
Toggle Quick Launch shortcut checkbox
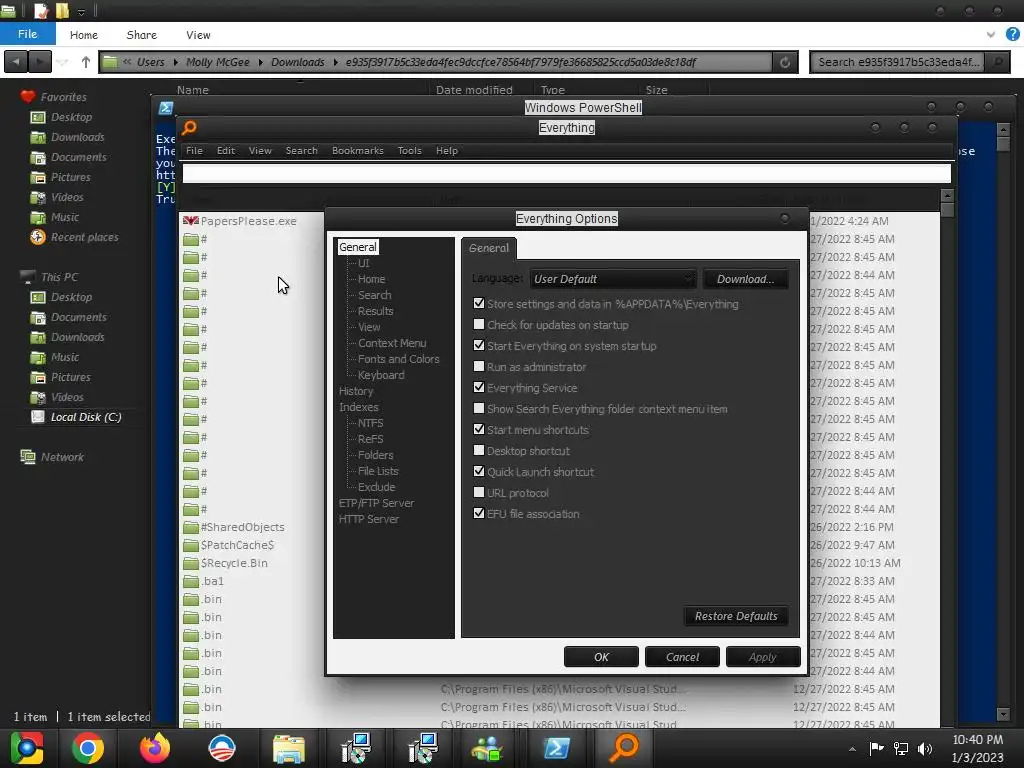coord(479,472)
